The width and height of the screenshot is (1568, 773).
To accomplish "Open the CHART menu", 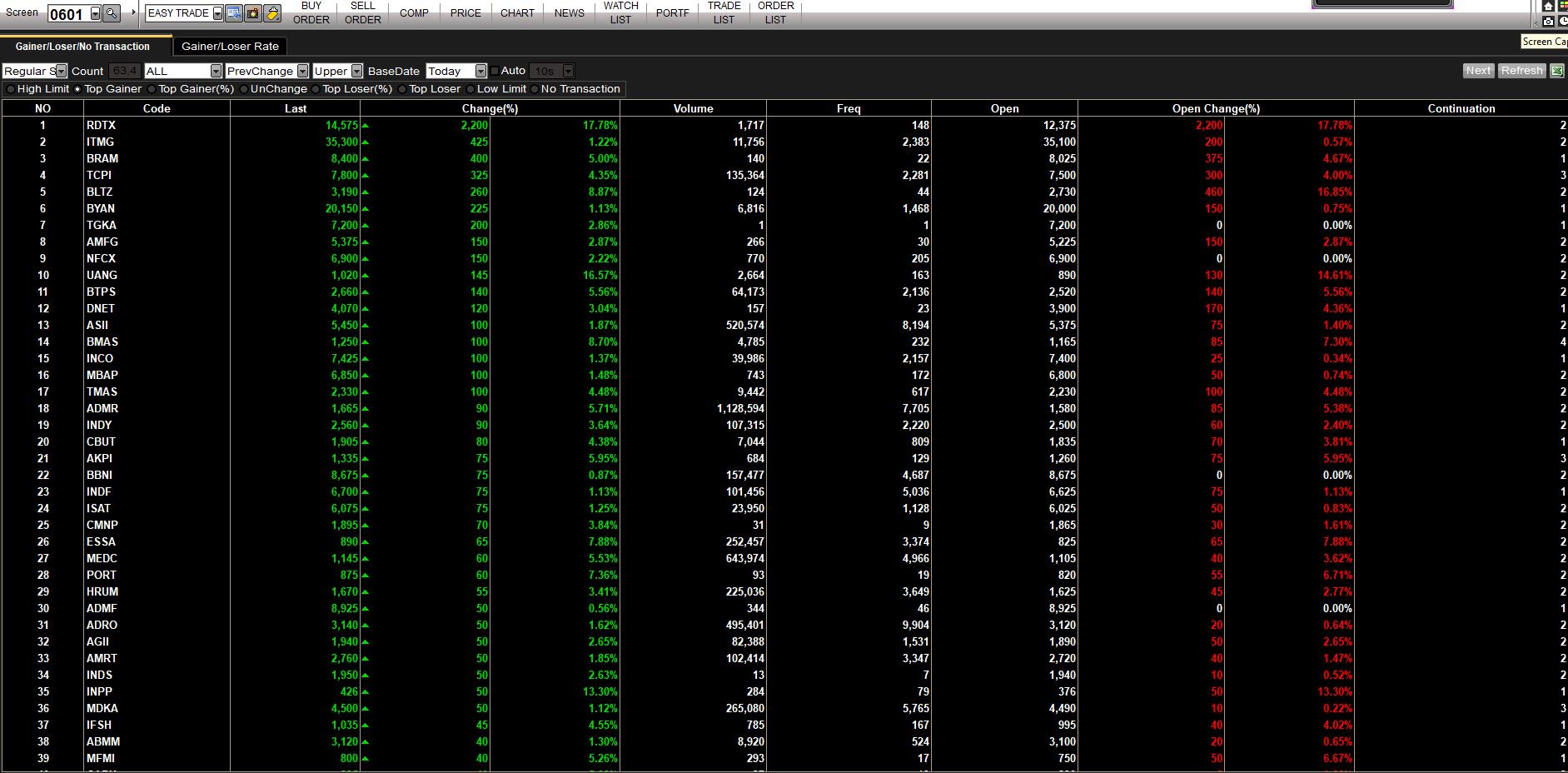I will pos(517,12).
